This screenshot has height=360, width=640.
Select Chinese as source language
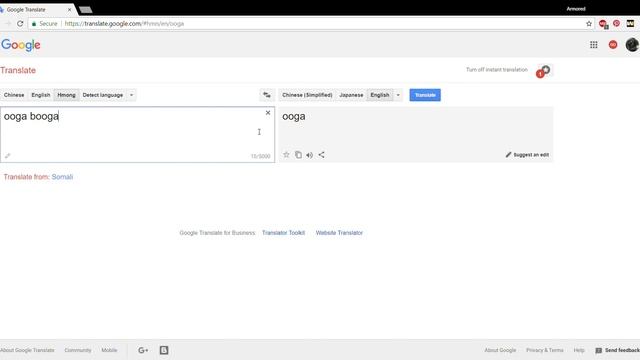pyautogui.click(x=14, y=95)
